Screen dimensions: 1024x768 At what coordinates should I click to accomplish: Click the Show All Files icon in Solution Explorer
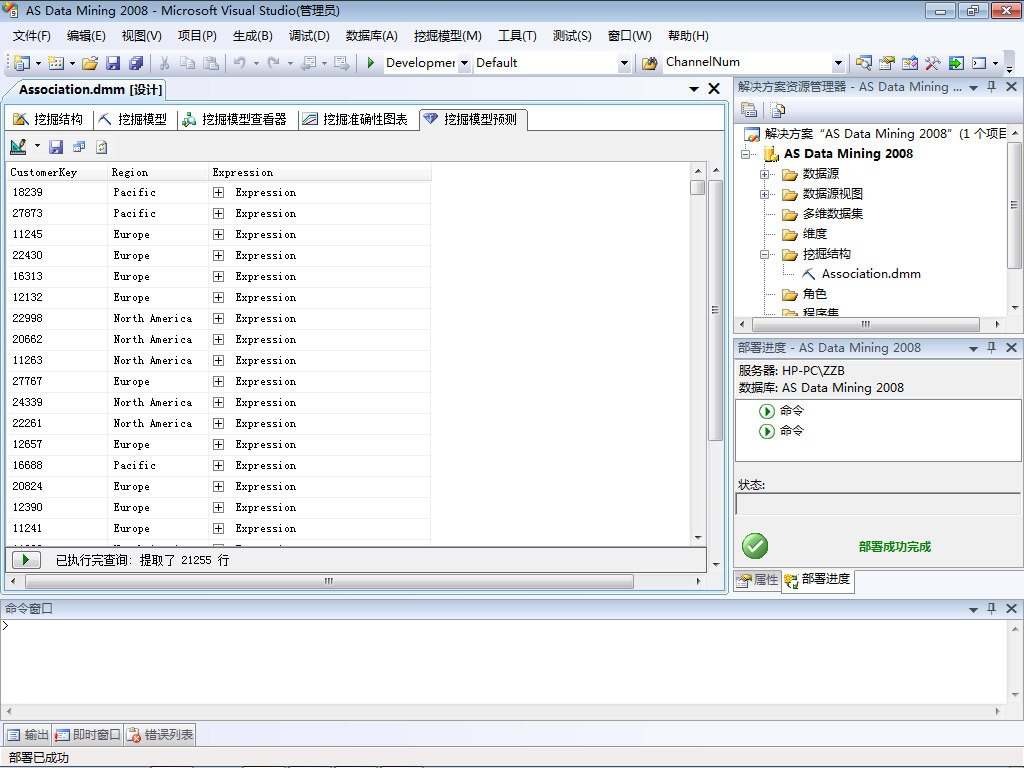(x=777, y=110)
